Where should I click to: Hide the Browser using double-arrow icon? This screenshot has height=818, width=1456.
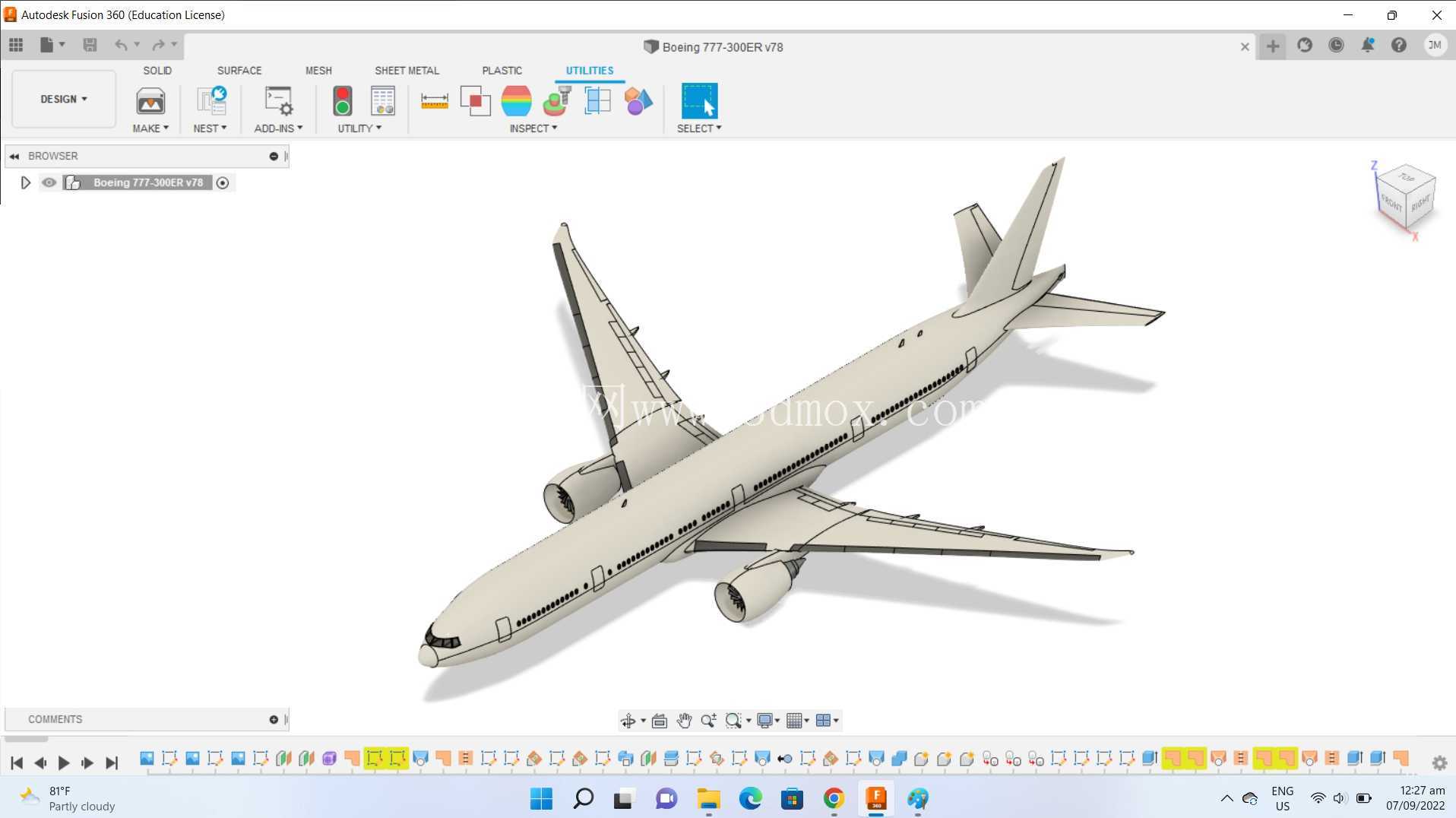coord(14,156)
